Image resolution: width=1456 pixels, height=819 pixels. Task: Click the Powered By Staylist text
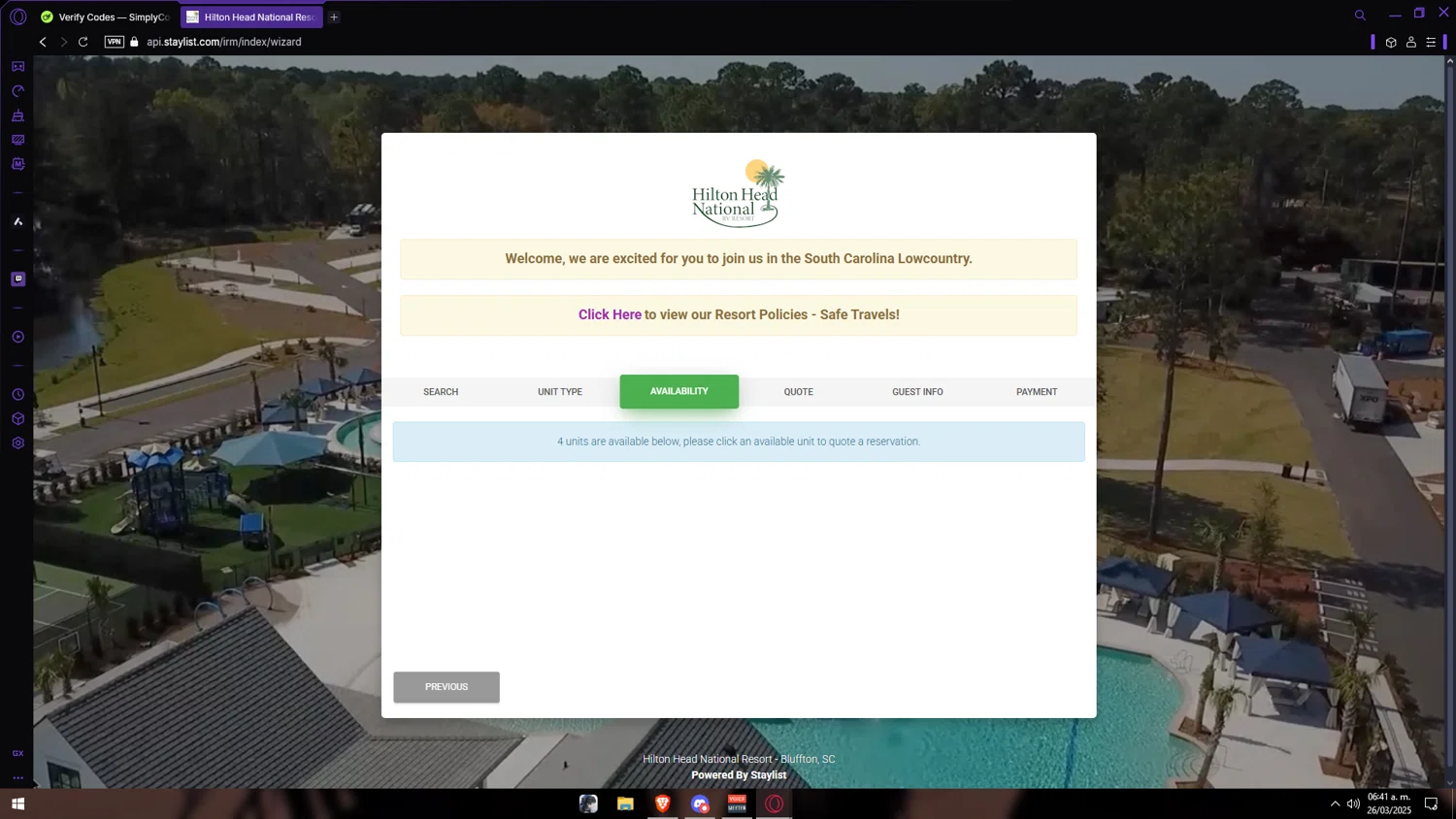click(x=739, y=775)
